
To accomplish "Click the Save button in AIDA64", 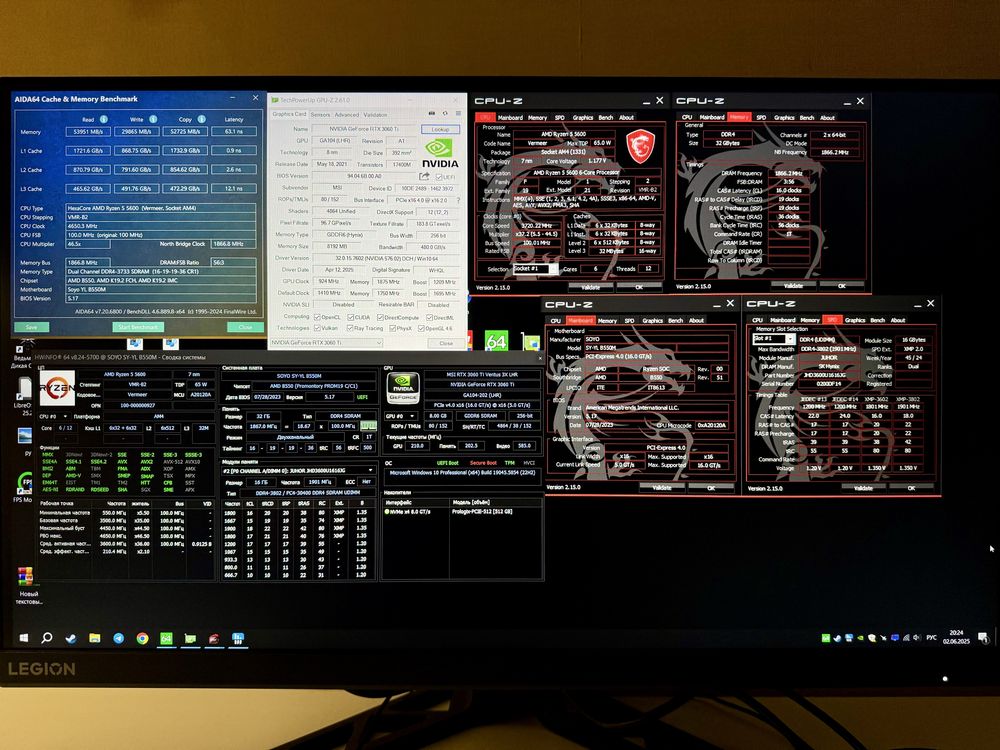I will 32,327.
